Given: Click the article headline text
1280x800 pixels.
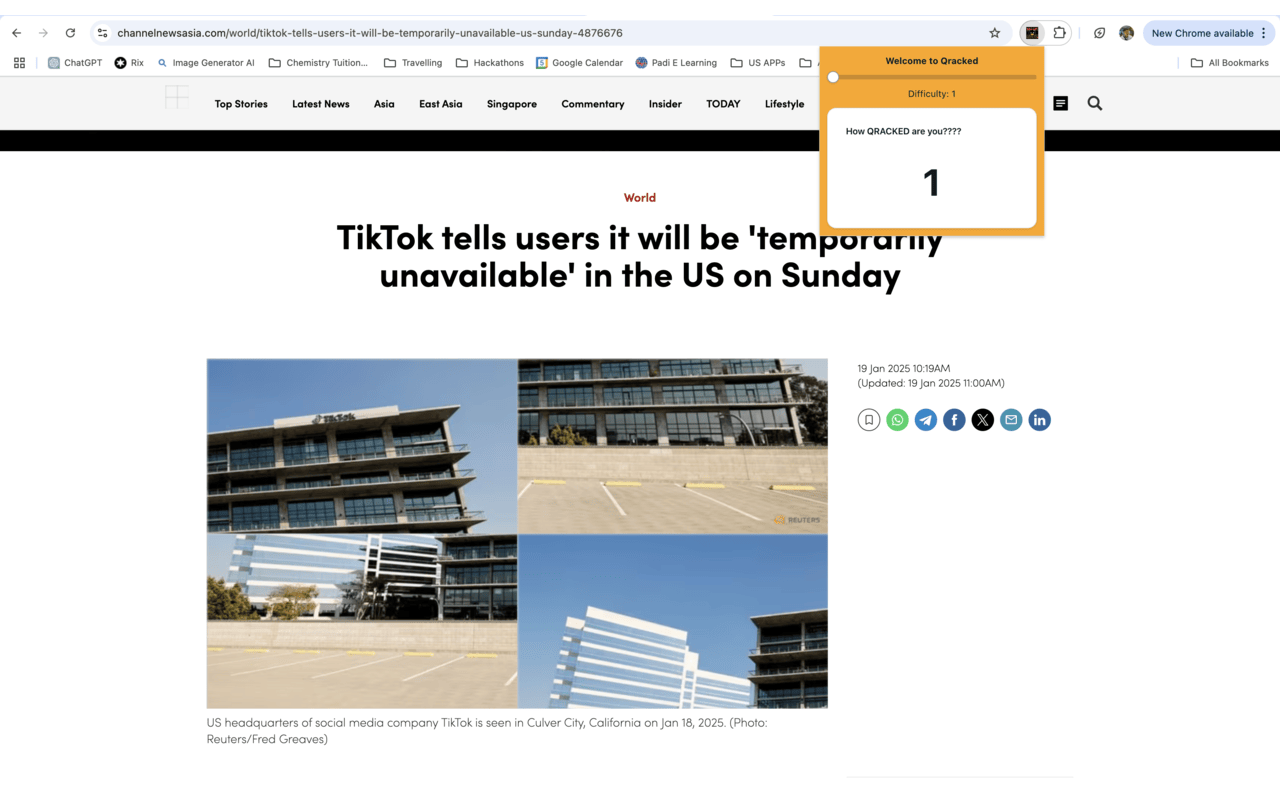Looking at the screenshot, I should 640,255.
